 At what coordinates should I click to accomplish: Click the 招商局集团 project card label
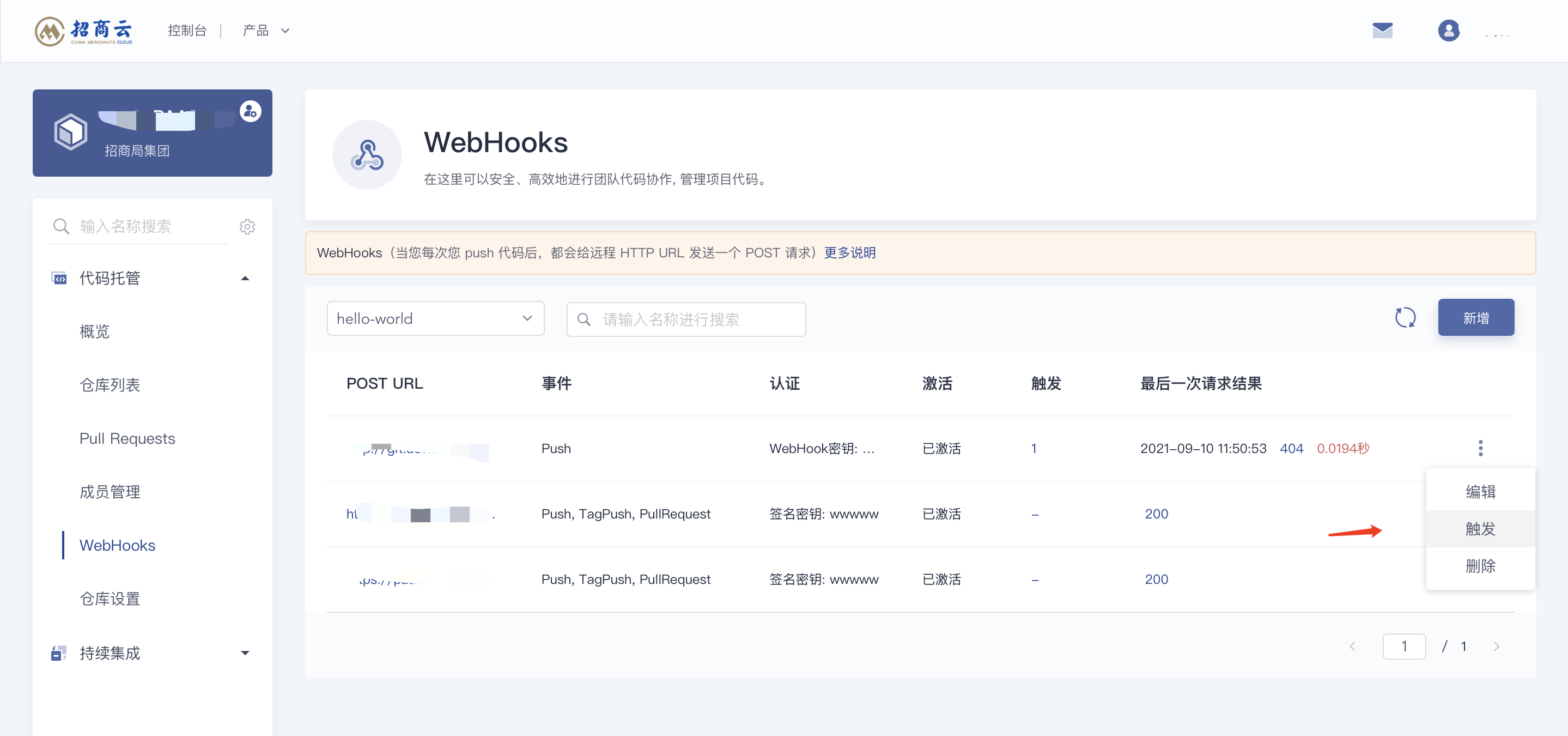tap(137, 151)
